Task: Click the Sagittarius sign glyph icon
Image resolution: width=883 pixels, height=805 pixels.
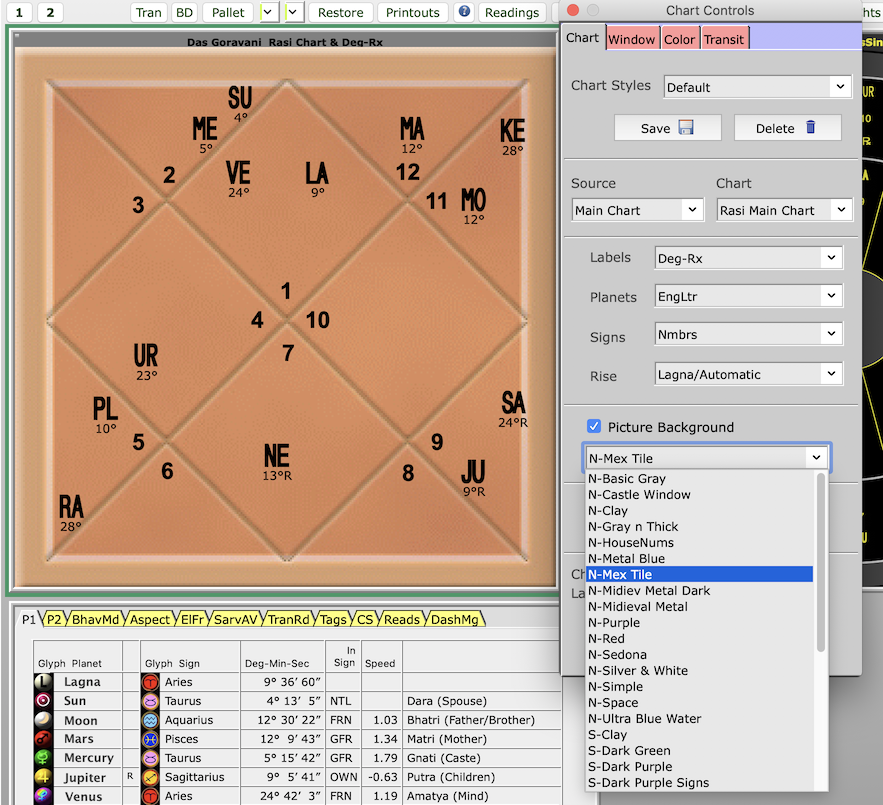Action: click(x=150, y=777)
